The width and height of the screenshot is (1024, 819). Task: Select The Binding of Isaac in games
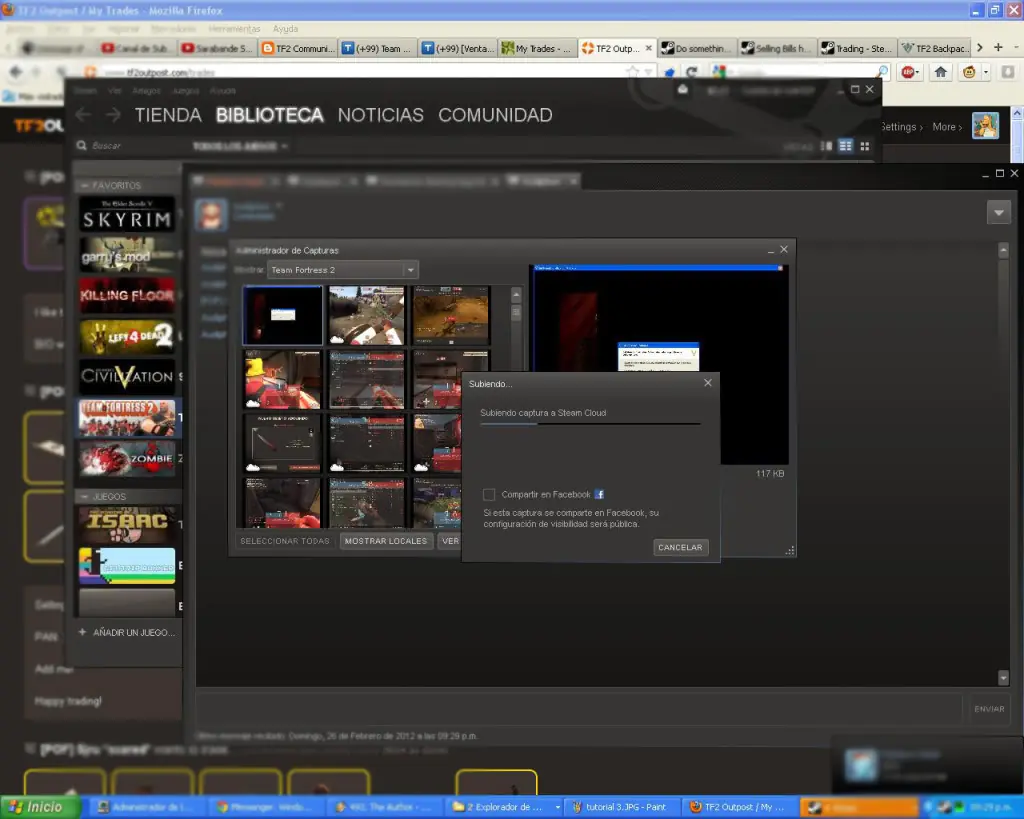click(127, 525)
